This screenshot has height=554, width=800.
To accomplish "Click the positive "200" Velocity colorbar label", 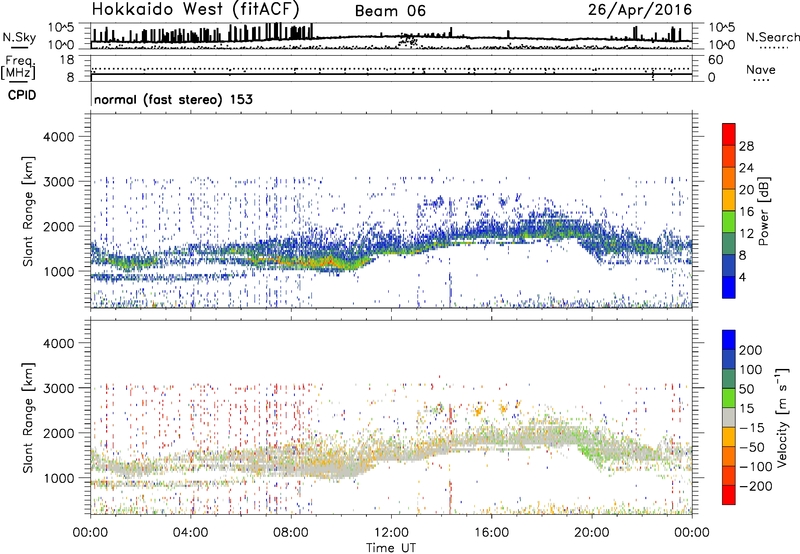I will click(751, 350).
